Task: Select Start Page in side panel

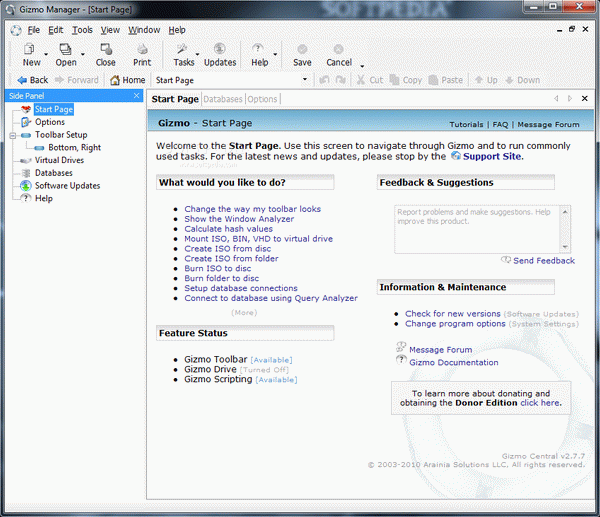Action: point(54,109)
